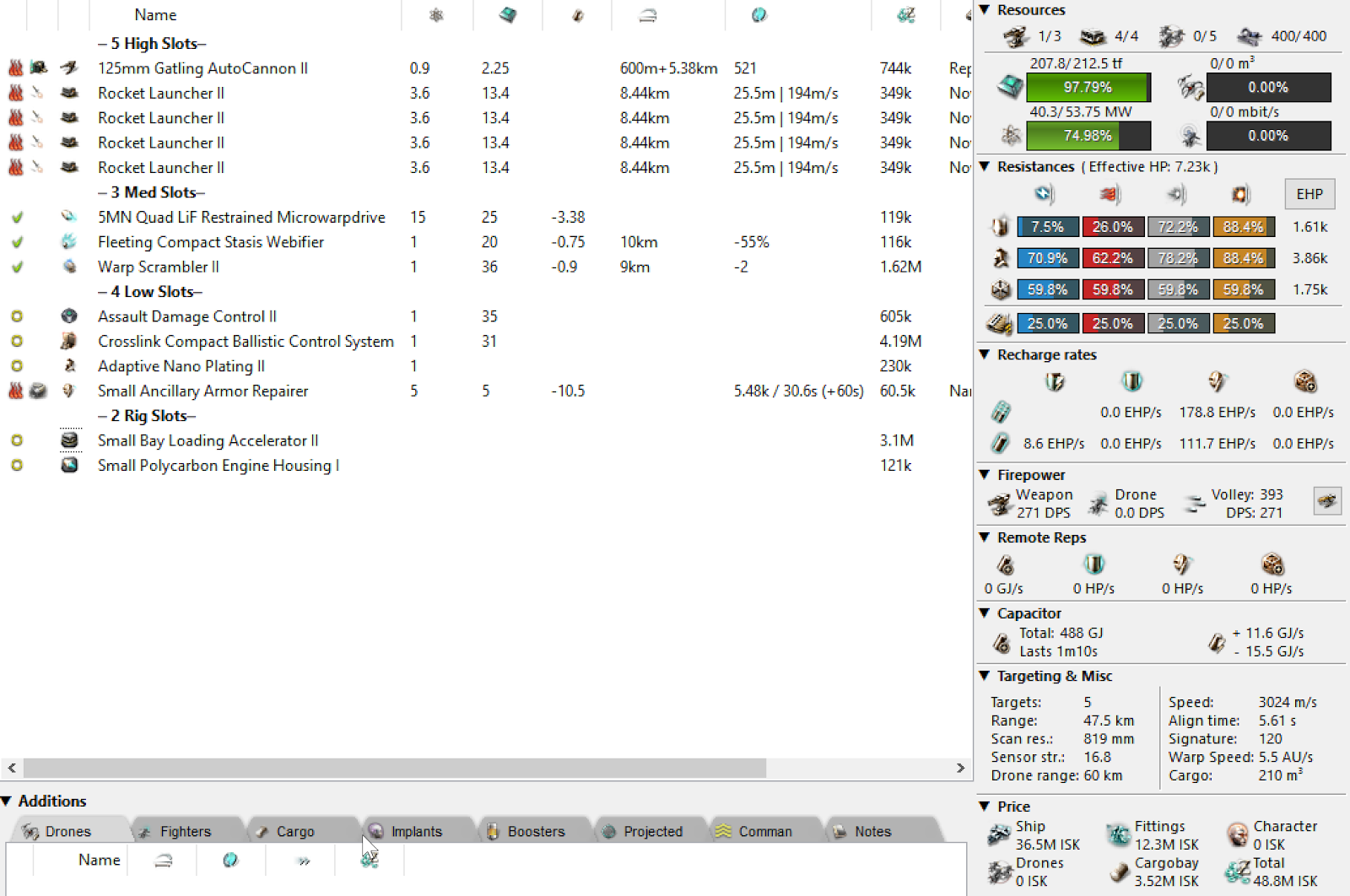Switch to the Cargo tab

[x=294, y=831]
